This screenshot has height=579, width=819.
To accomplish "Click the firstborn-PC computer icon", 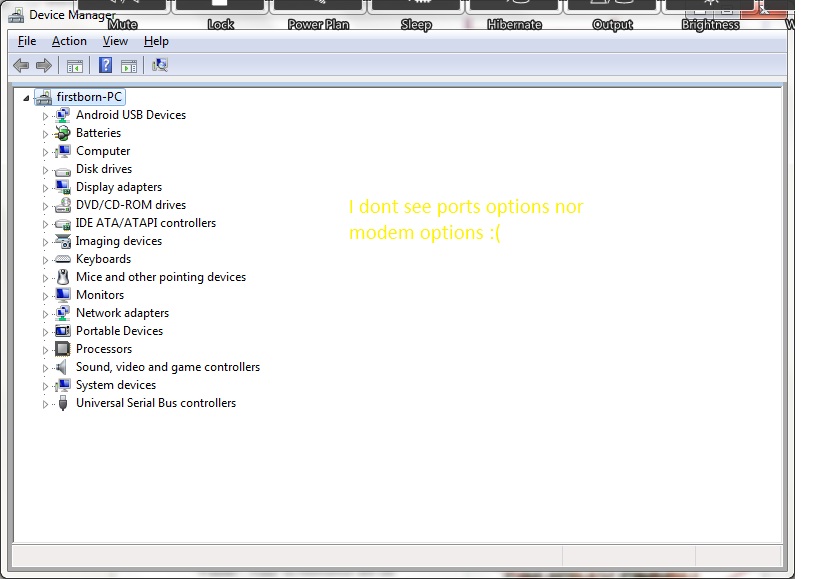I will (43, 97).
